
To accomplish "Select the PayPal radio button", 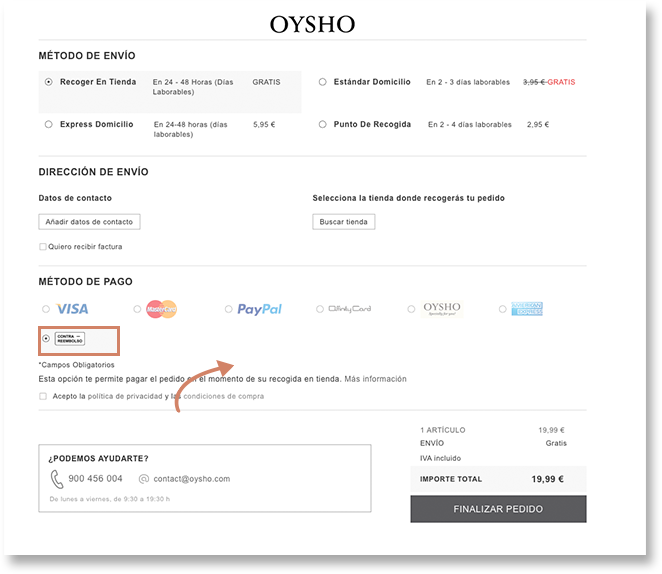I will click(x=228, y=309).
